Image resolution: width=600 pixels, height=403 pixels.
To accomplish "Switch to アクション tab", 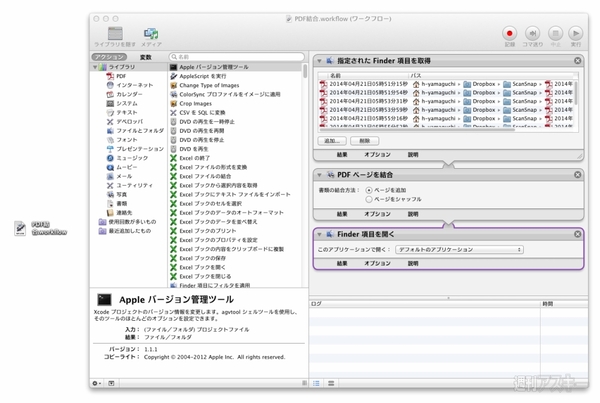I will (109, 57).
